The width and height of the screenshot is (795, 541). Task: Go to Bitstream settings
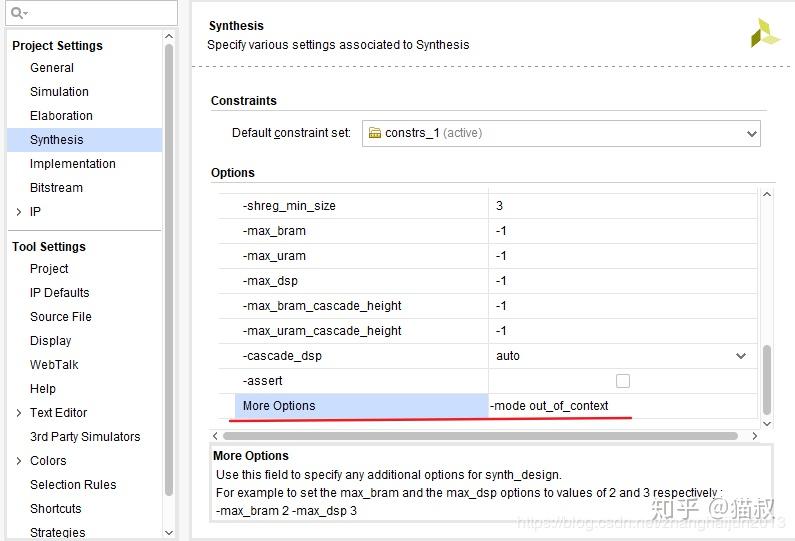pos(56,188)
